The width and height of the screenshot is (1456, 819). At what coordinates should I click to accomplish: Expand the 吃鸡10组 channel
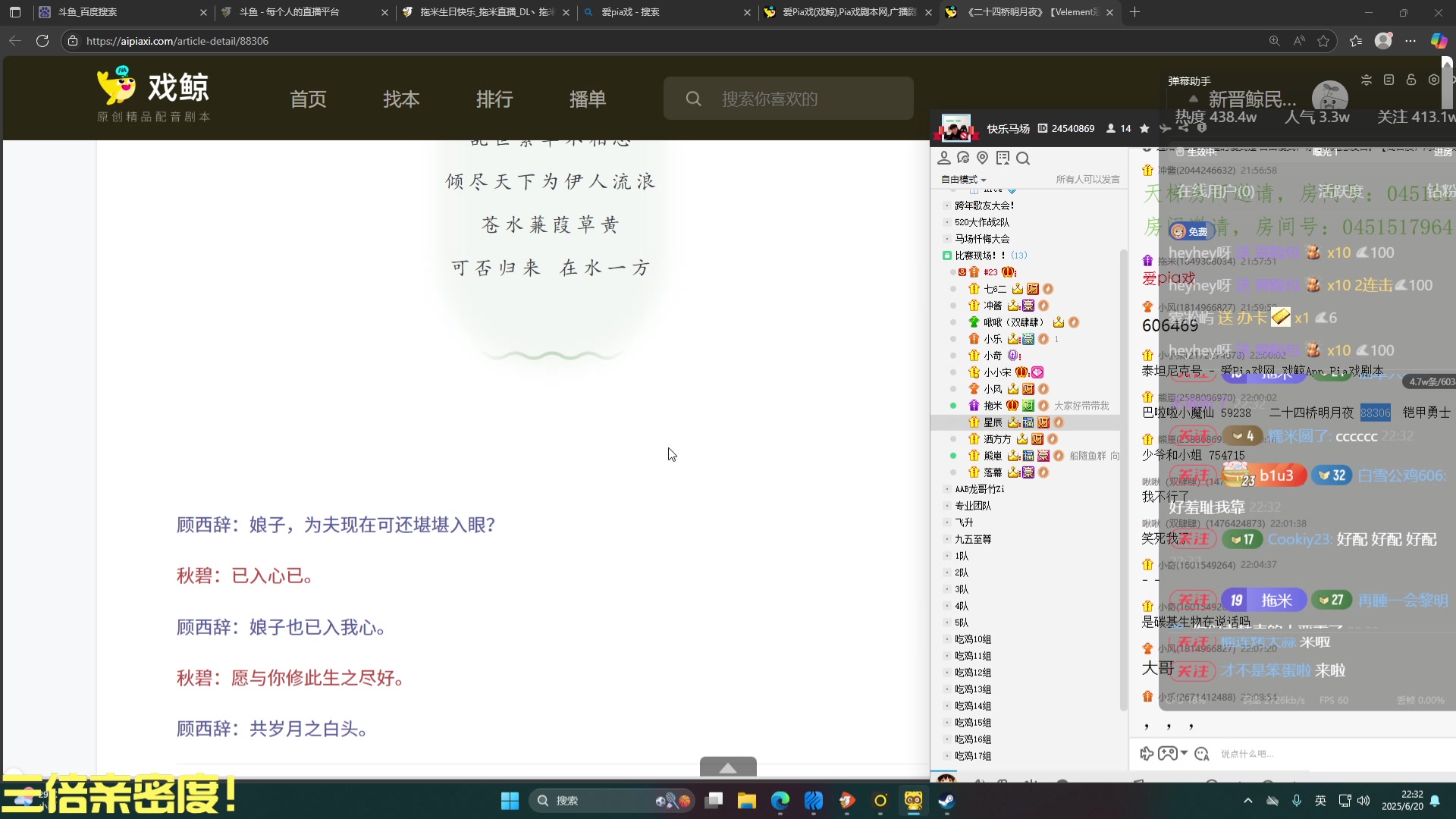coord(973,639)
